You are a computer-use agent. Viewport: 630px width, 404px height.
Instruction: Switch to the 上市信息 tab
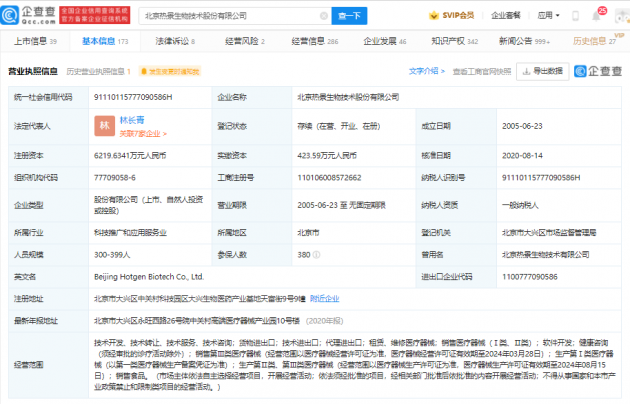[35, 41]
